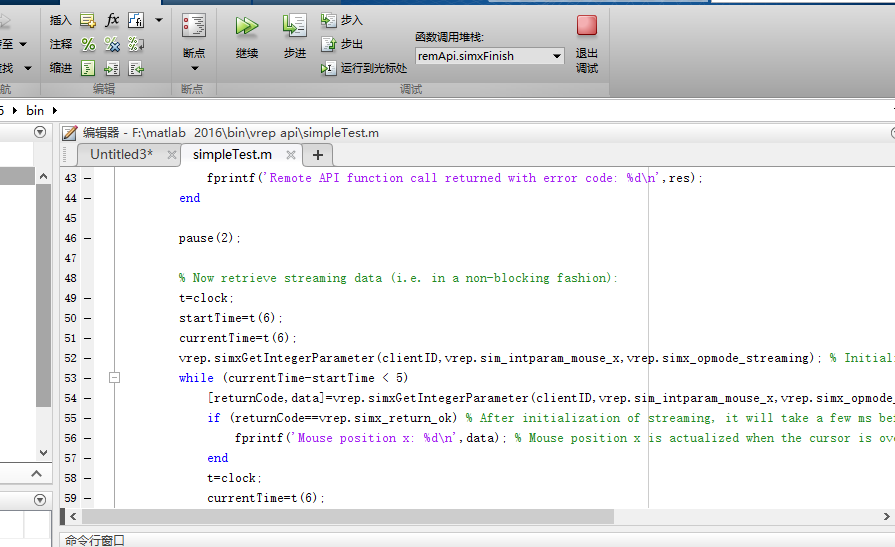Collapse the left panel with up chevron
Screen dimensions: 895x547
click(37, 473)
